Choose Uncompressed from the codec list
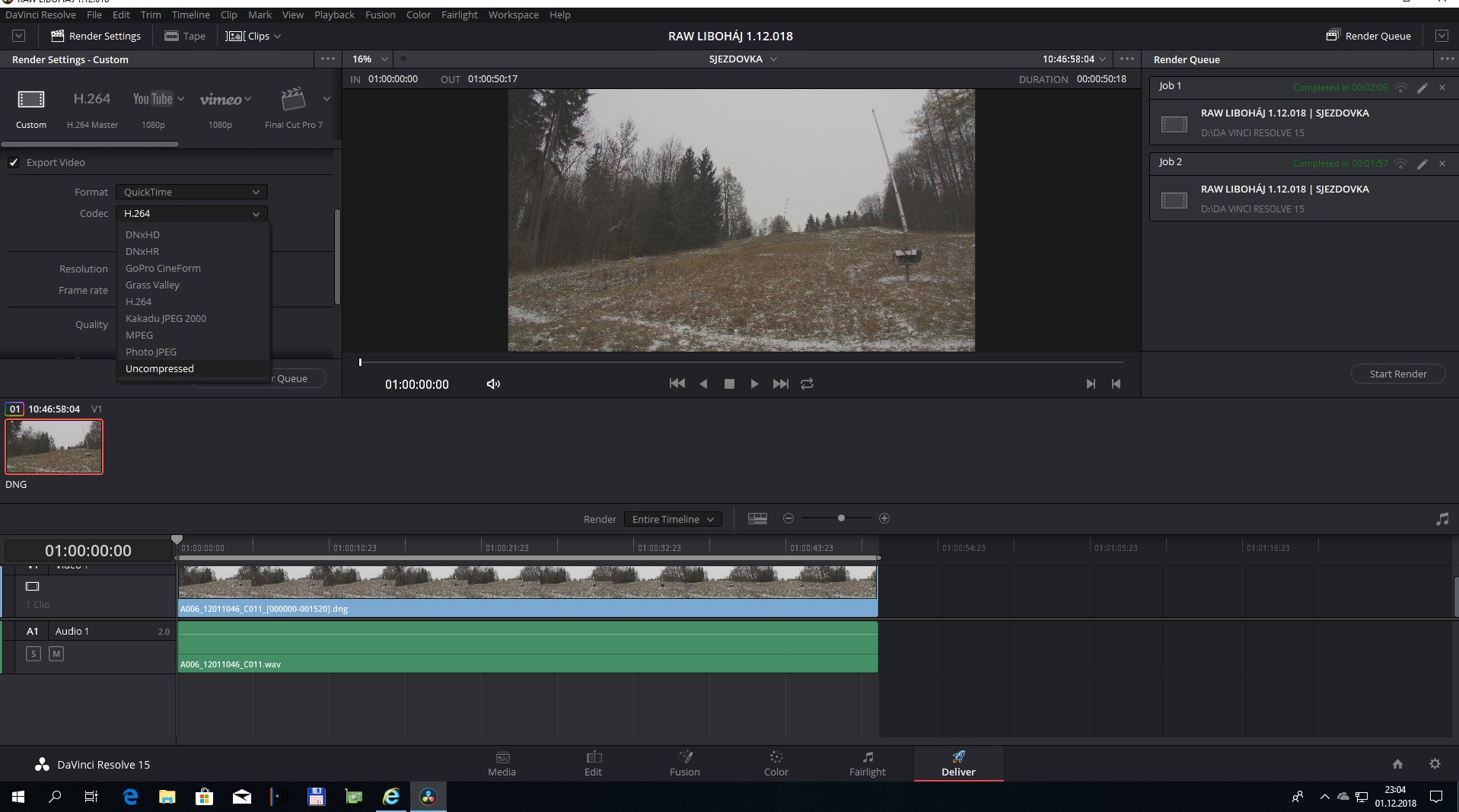The height and width of the screenshot is (812, 1459). (160, 369)
